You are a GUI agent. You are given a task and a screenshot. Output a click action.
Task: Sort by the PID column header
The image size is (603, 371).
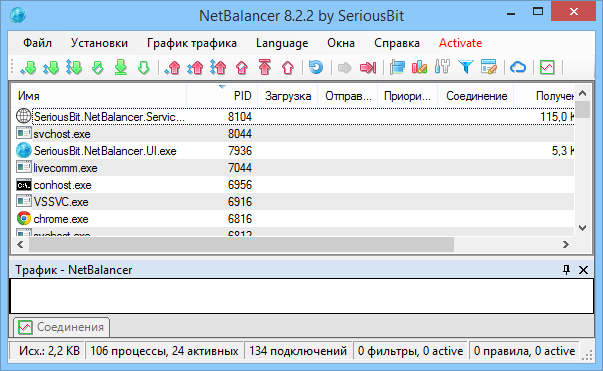click(222, 96)
